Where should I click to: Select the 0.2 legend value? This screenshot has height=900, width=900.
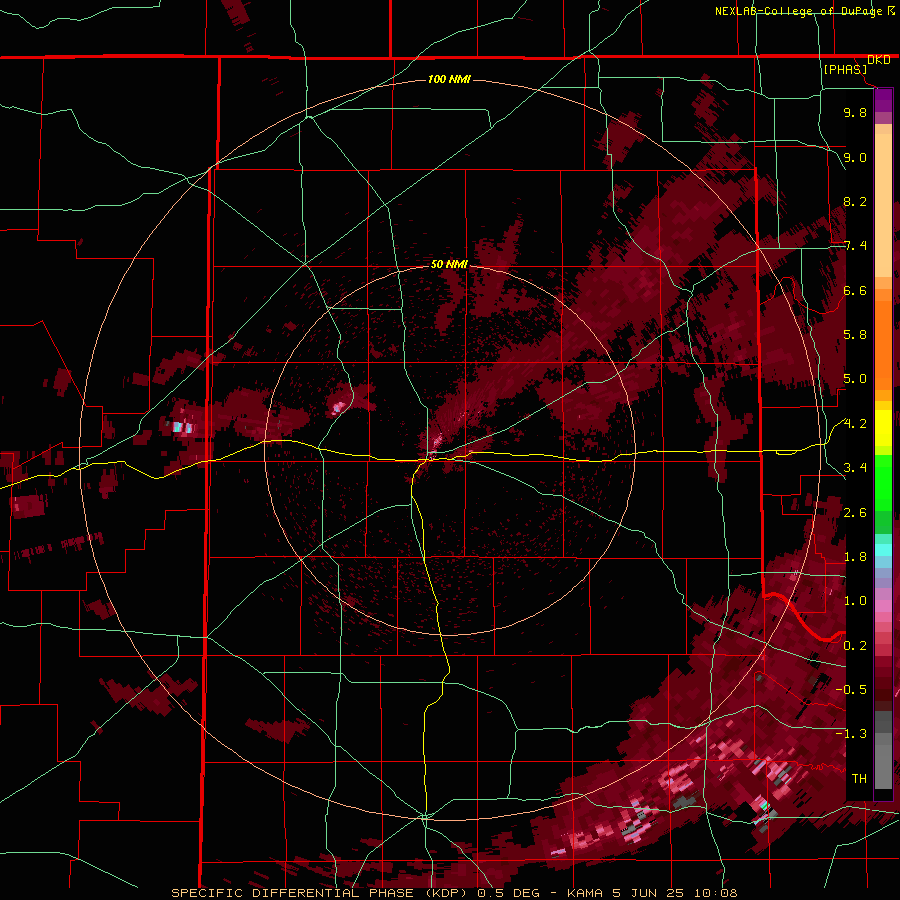(855, 645)
